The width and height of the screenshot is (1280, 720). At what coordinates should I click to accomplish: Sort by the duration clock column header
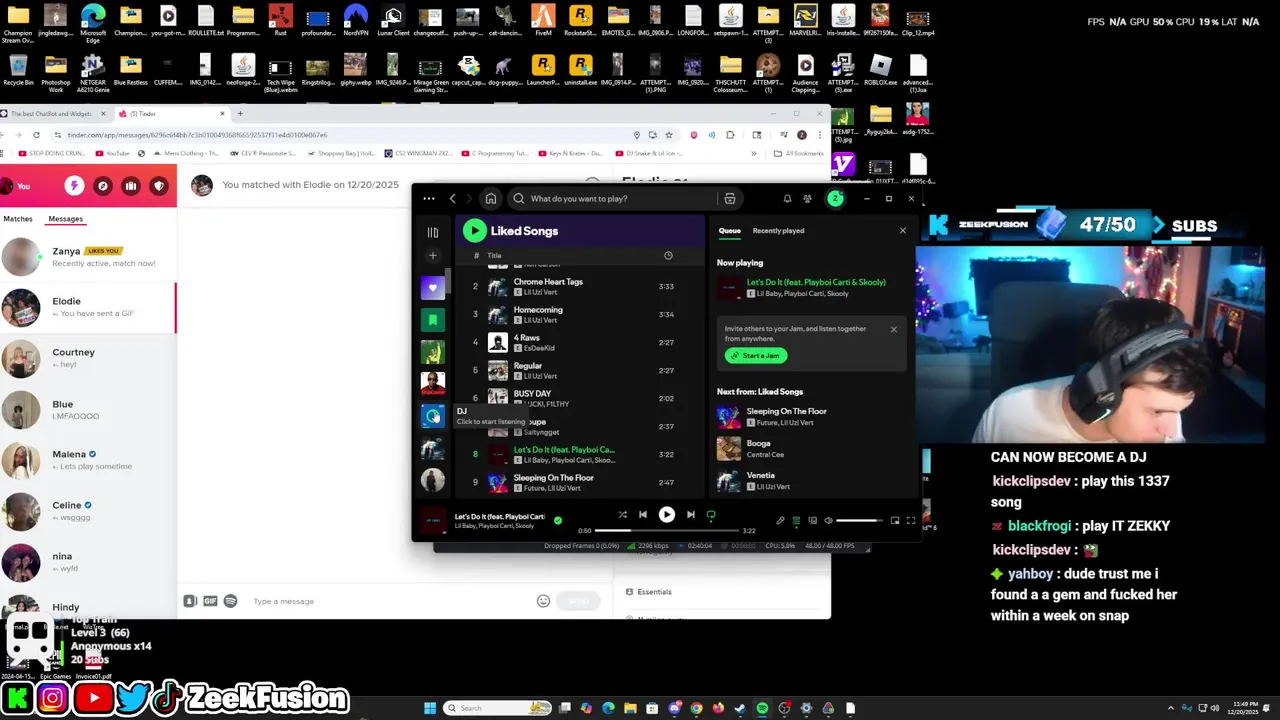click(x=668, y=256)
